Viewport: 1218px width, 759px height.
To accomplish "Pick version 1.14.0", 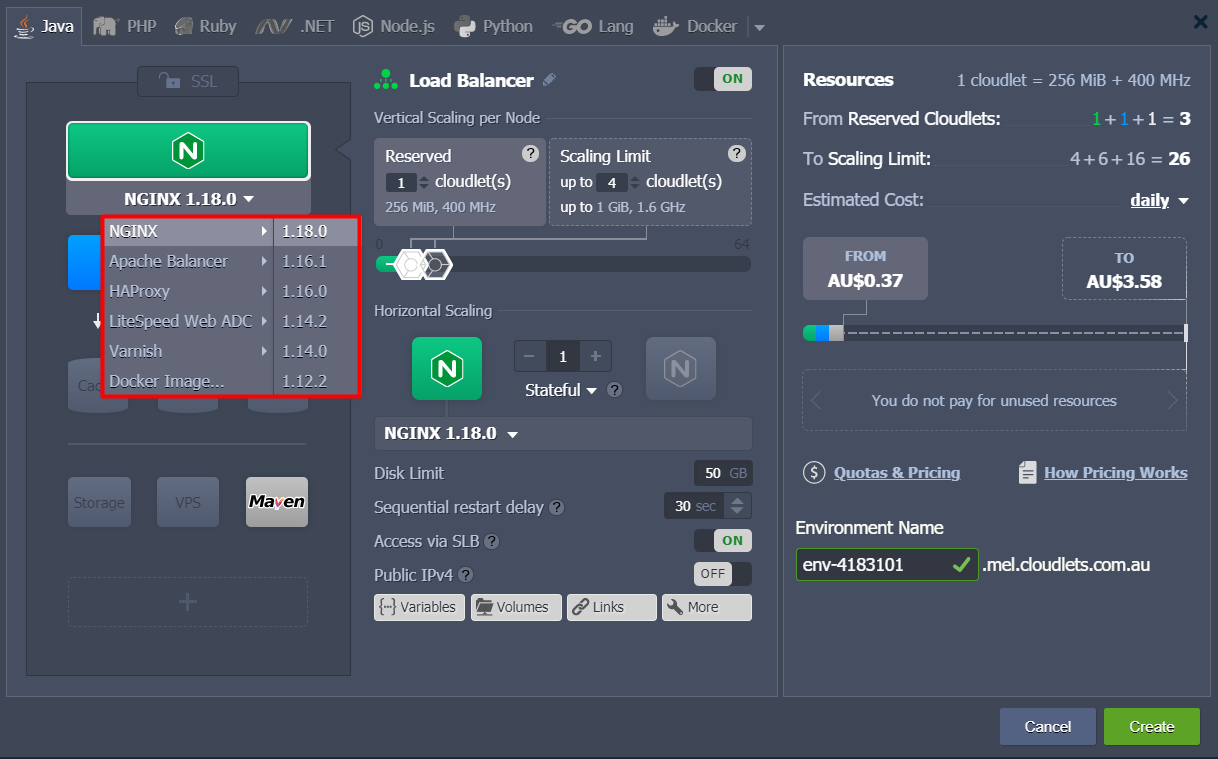I will (315, 351).
